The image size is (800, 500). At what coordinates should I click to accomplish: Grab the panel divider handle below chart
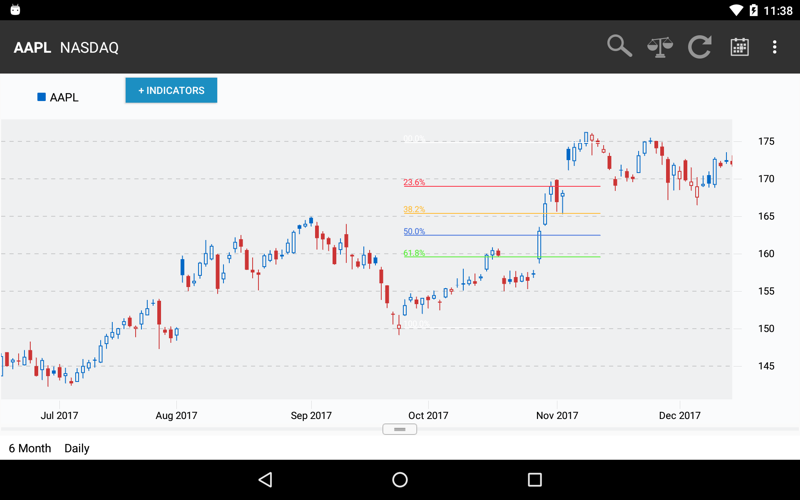click(x=399, y=429)
